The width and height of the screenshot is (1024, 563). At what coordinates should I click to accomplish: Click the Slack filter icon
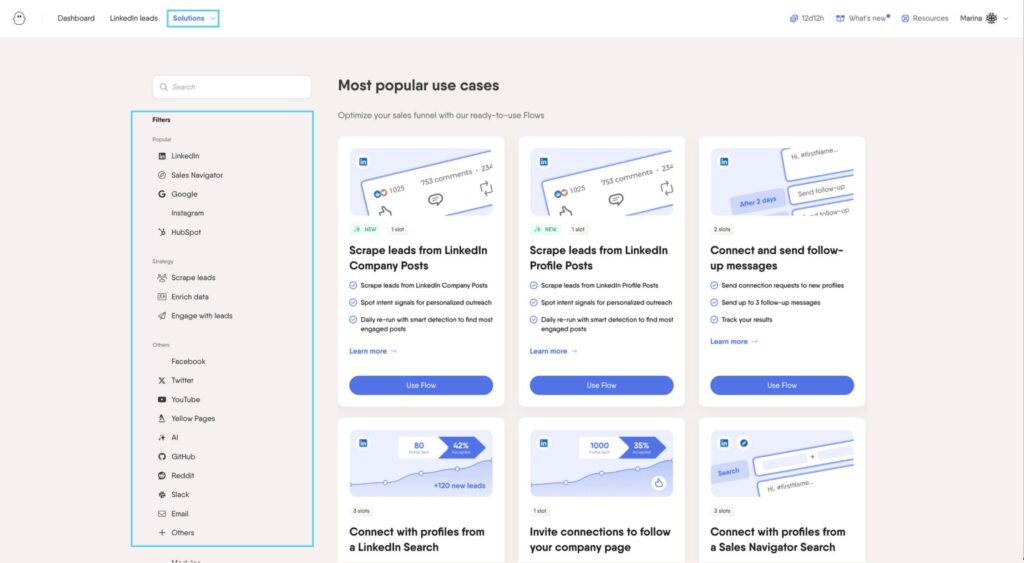pos(162,495)
